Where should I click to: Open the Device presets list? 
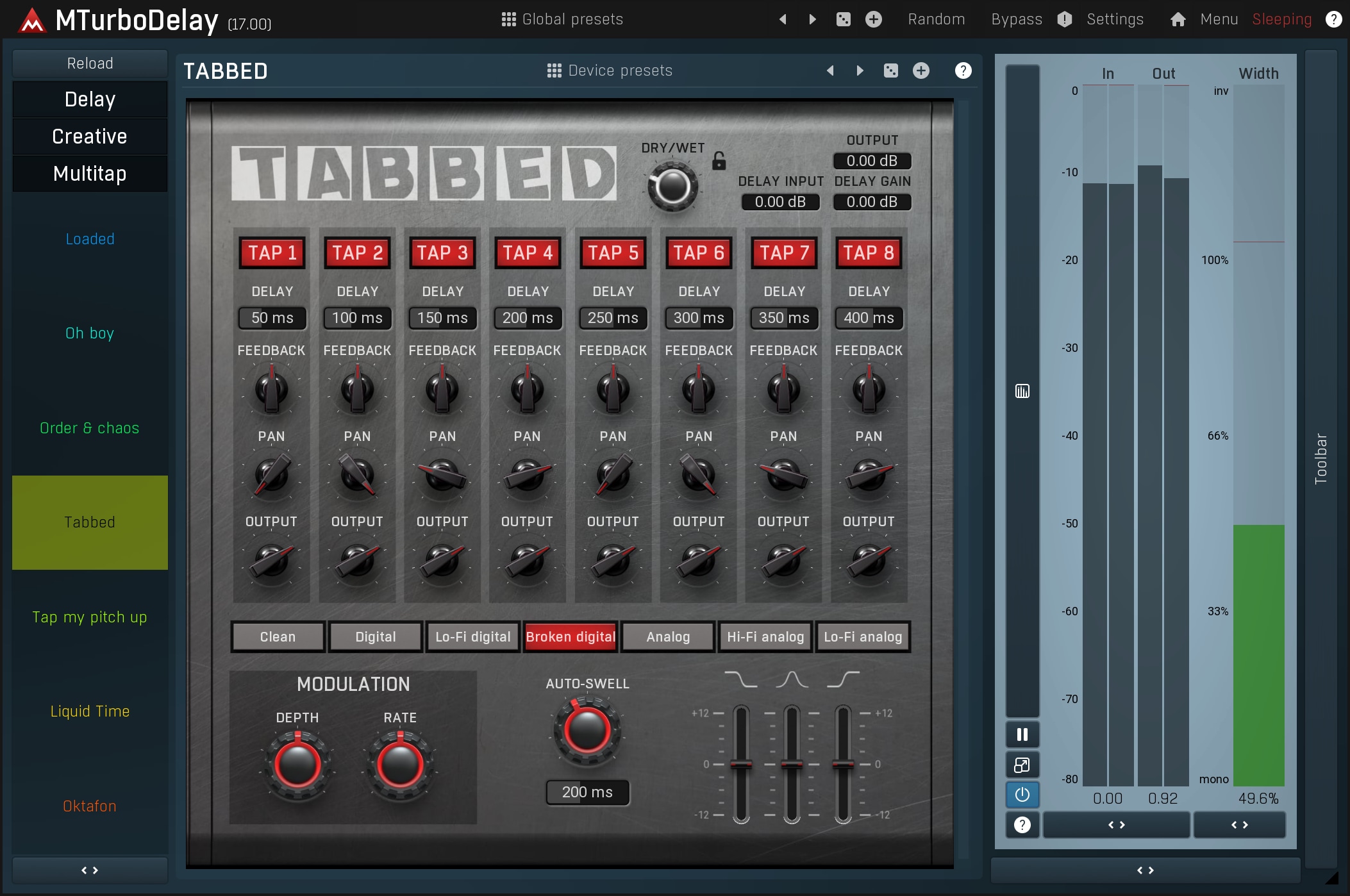pos(610,71)
